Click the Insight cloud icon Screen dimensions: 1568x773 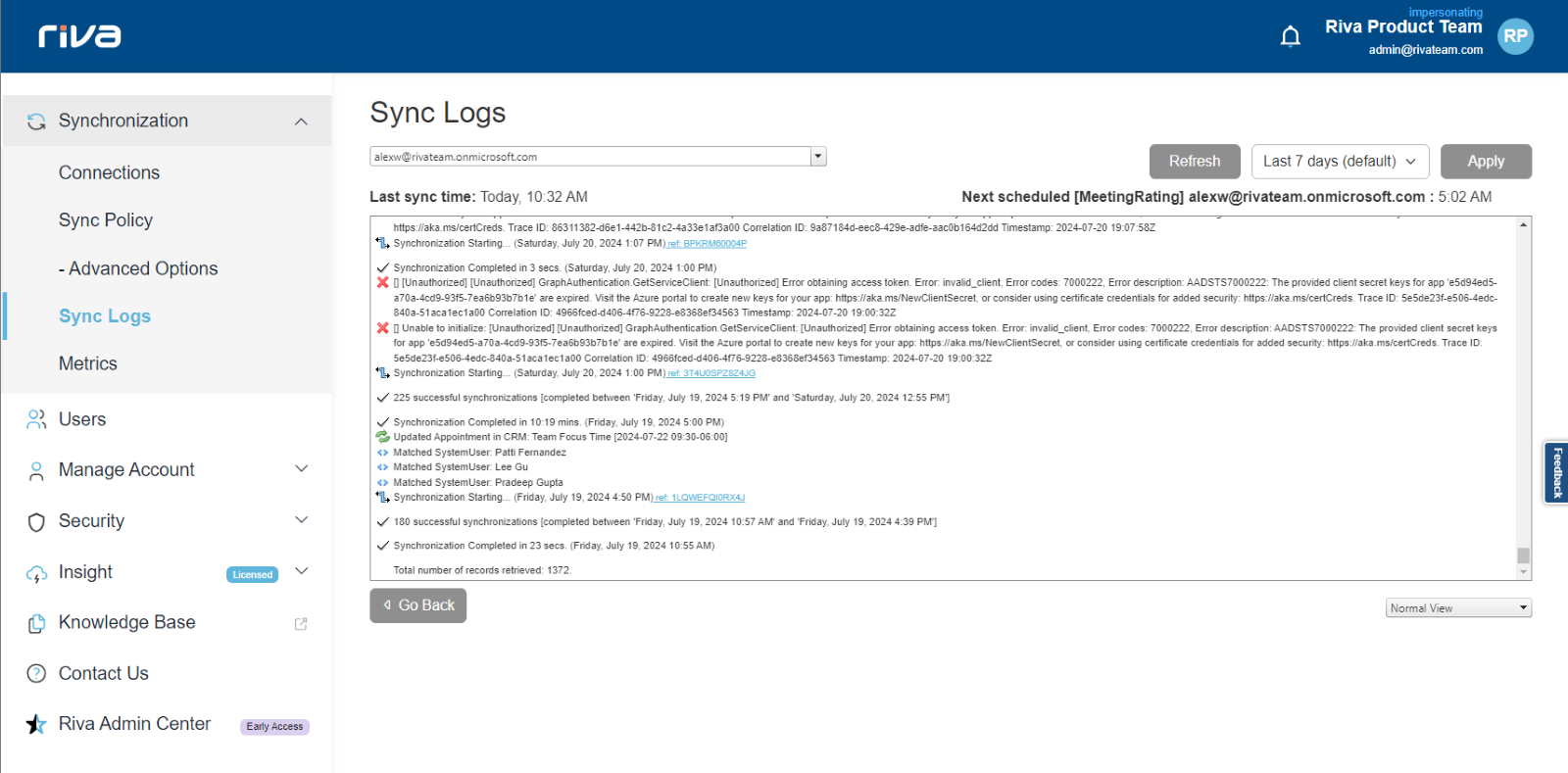(36, 574)
